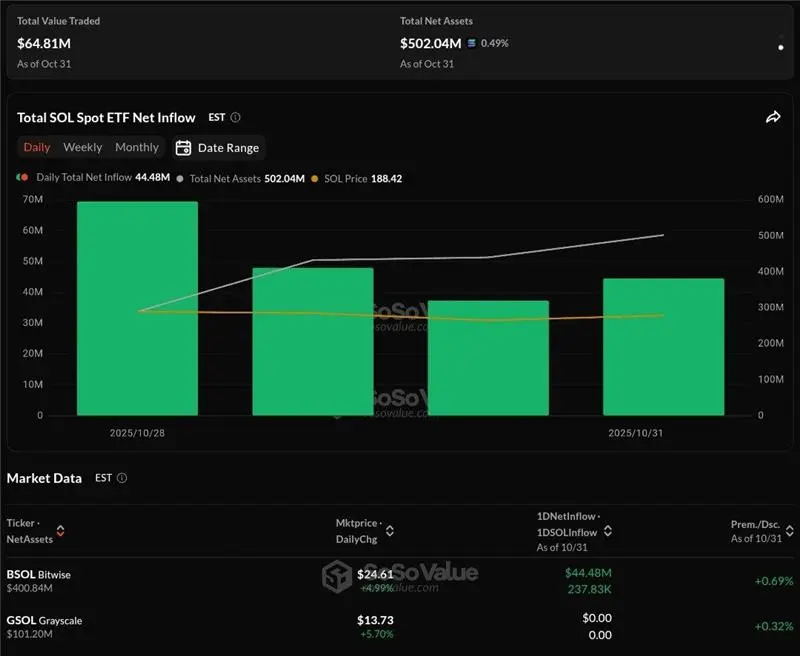This screenshot has height=656, width=800.
Task: Click the 2025/10/31 green inflow bar
Action: tap(663, 346)
